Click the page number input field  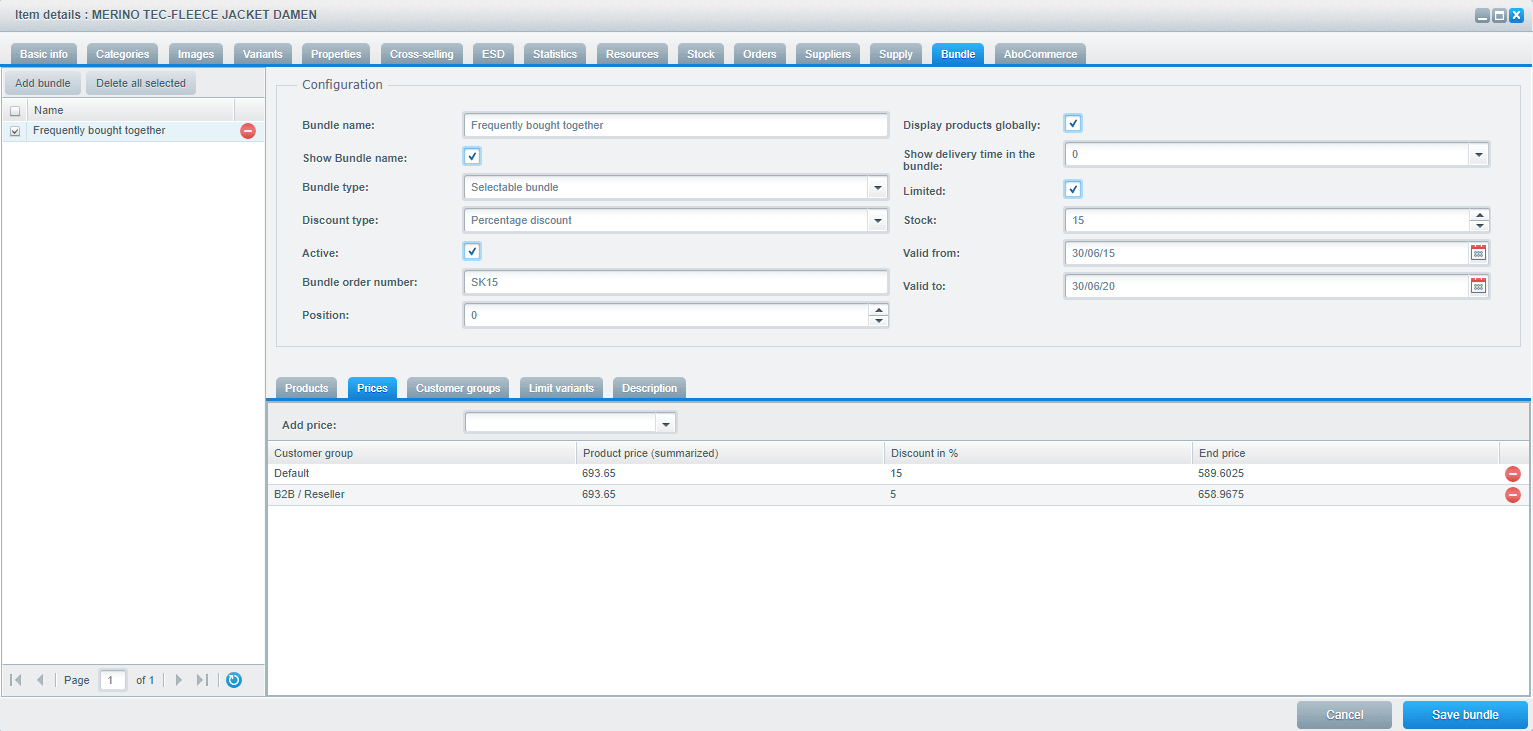(x=113, y=680)
